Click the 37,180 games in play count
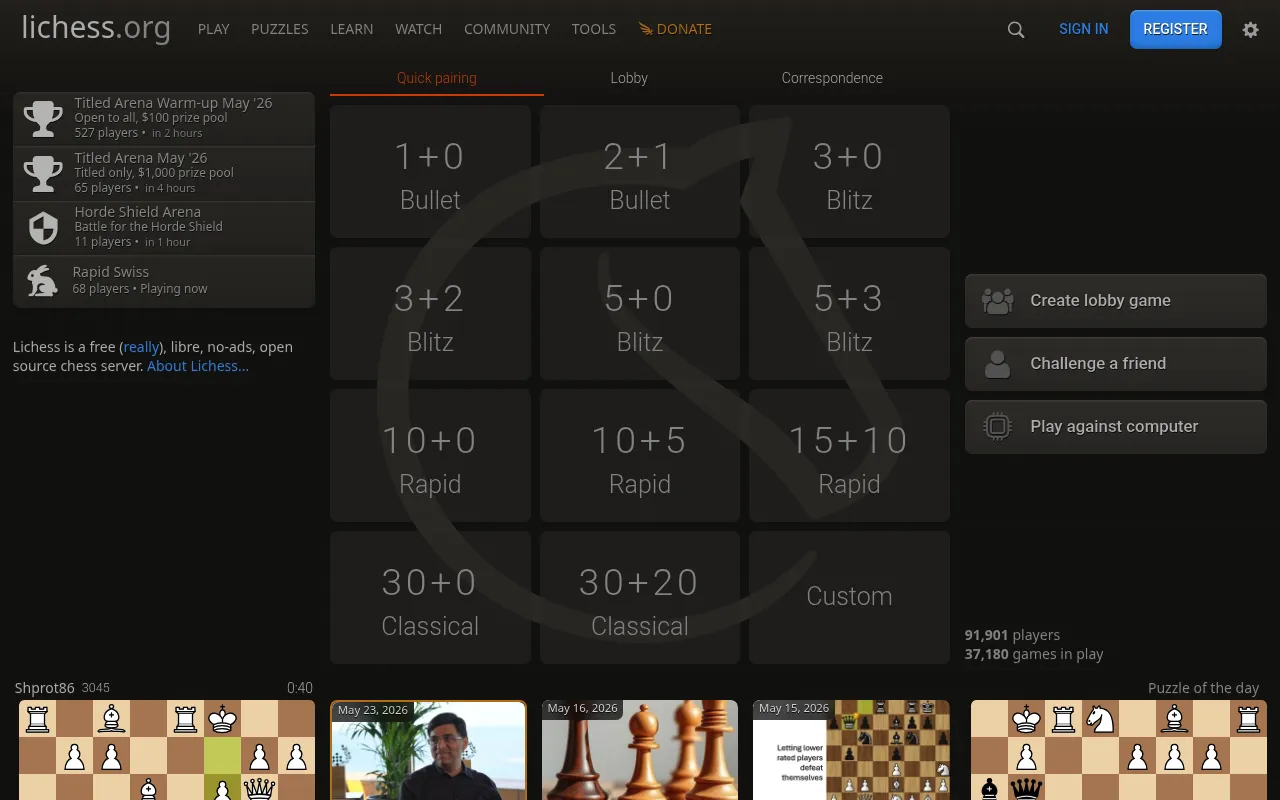1280x800 pixels. 1034,654
